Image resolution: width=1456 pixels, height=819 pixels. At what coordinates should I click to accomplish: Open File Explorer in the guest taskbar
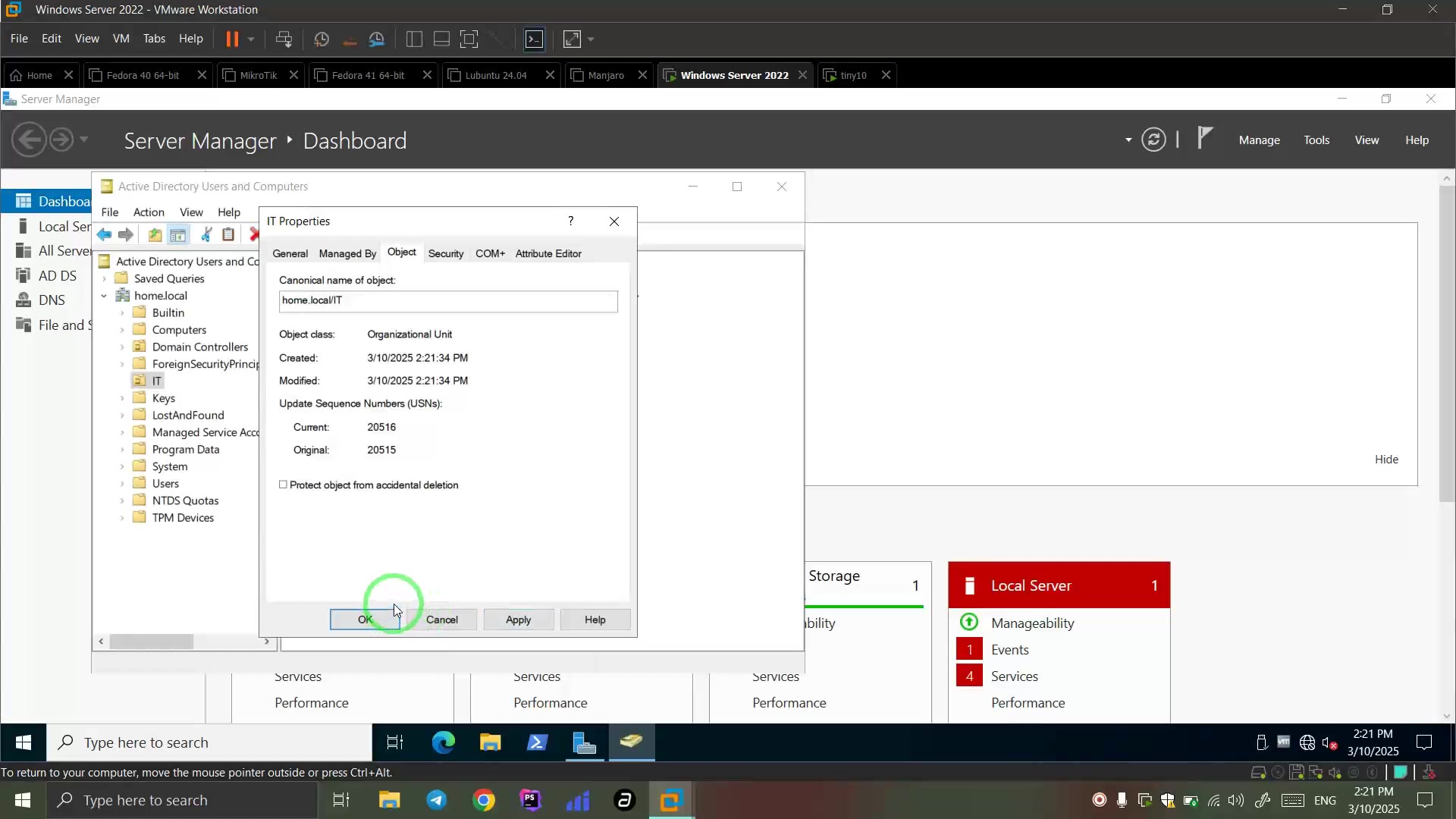click(x=491, y=742)
